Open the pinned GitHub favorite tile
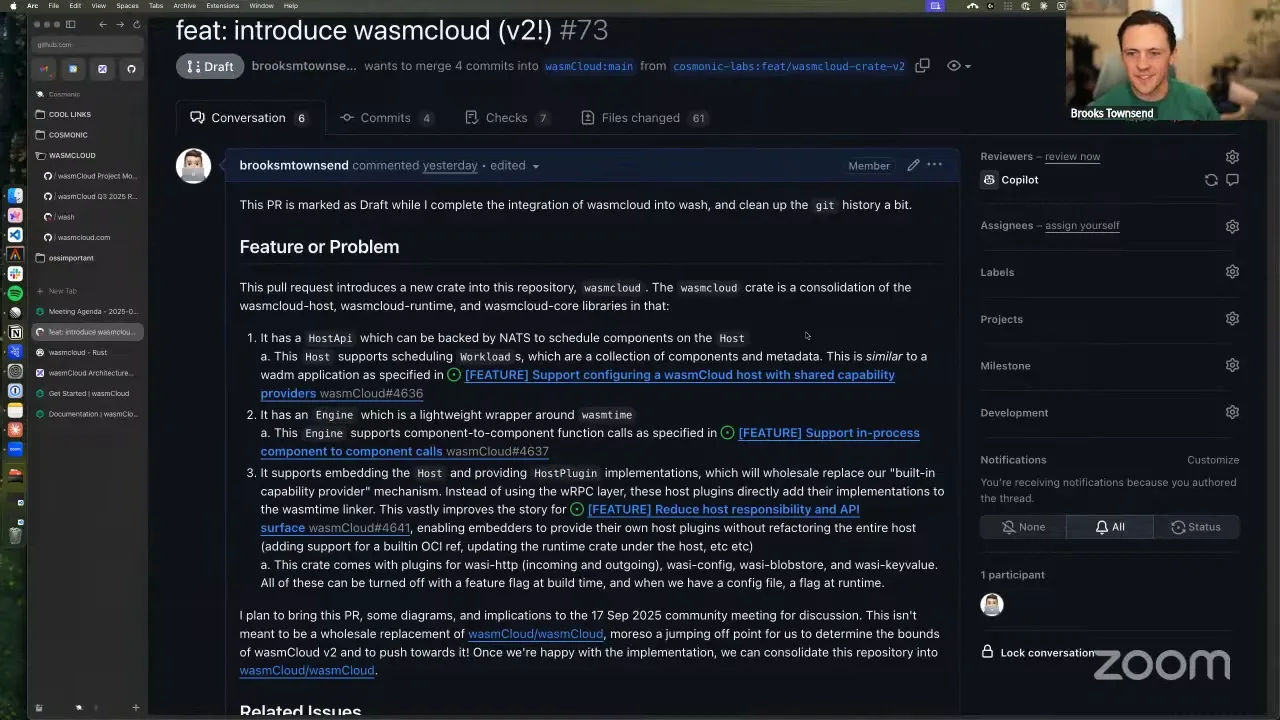The image size is (1280, 720). click(131, 69)
